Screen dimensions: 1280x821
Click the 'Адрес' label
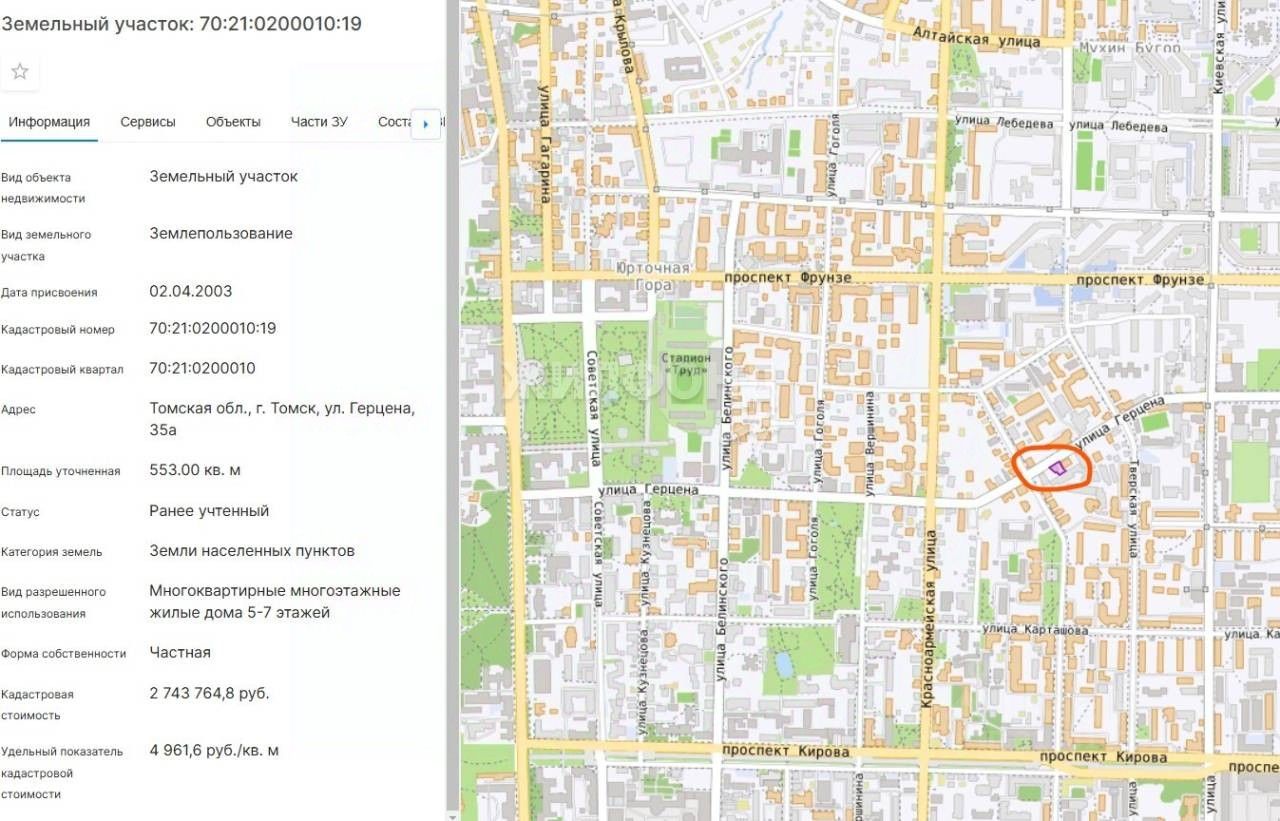pos(18,410)
